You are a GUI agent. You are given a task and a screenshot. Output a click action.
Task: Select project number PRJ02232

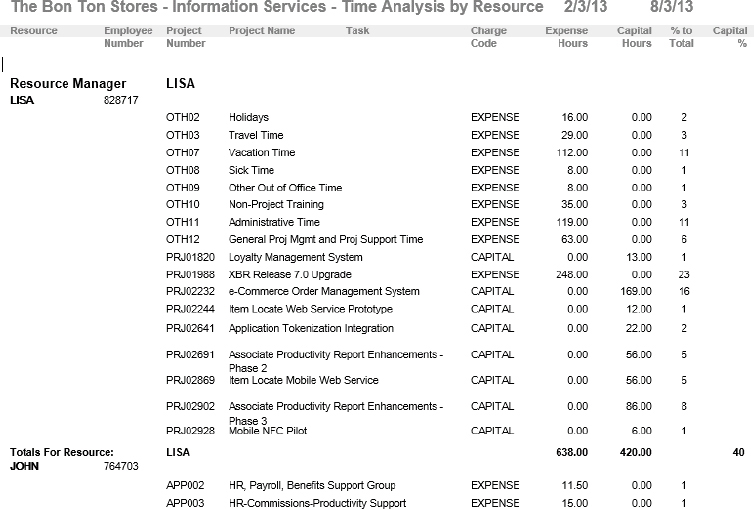pyautogui.click(x=190, y=291)
